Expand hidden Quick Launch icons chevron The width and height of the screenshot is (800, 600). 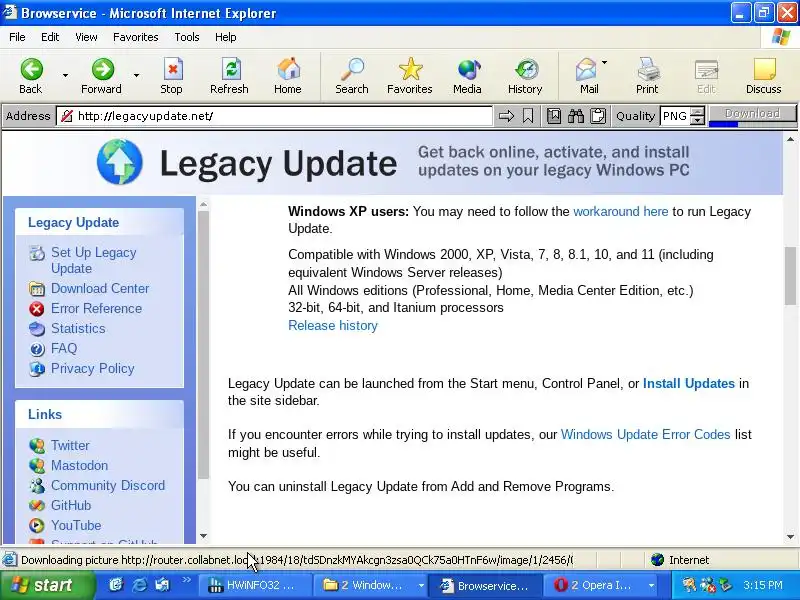point(187,580)
